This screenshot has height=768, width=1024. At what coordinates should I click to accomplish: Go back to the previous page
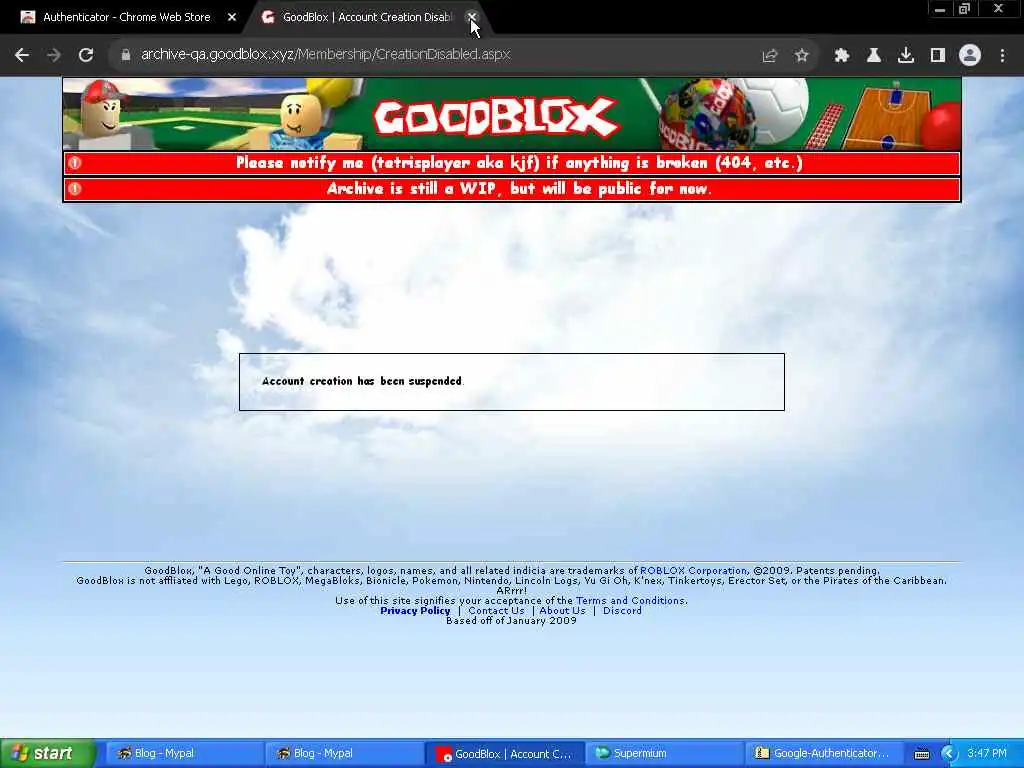click(22, 55)
